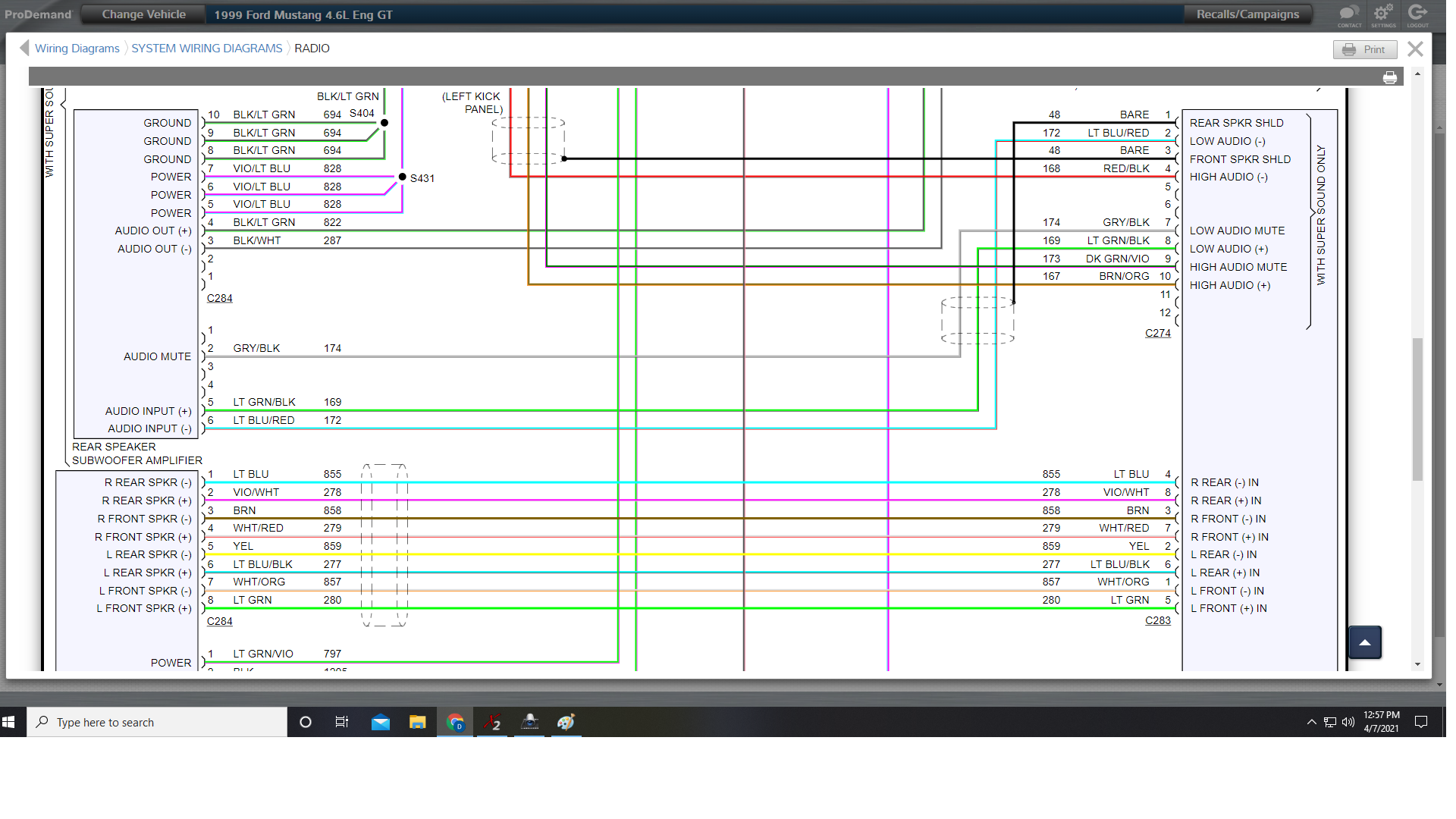Click the small printer icon in gray bar
The image size is (1456, 819).
(1389, 78)
